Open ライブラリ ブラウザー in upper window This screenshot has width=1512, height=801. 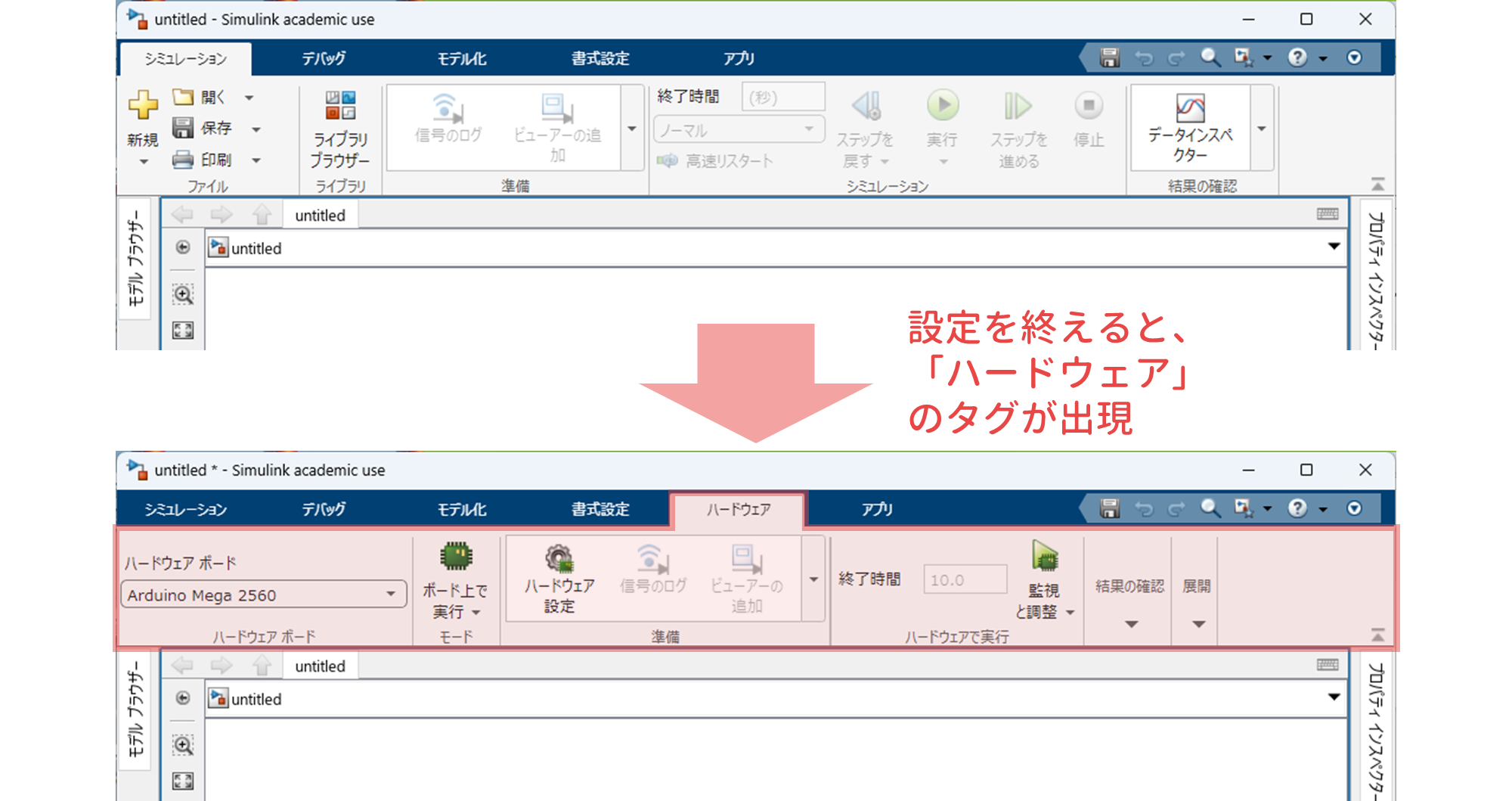point(340,129)
